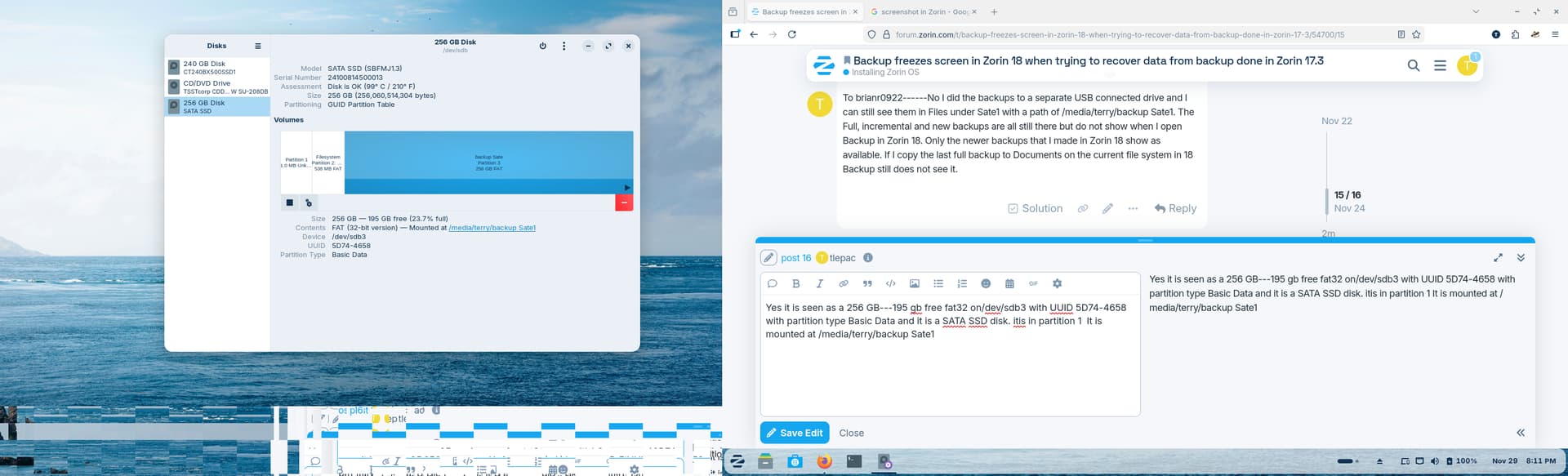Insert a date using the calendar icon
1568x476 pixels.
[x=1009, y=283]
